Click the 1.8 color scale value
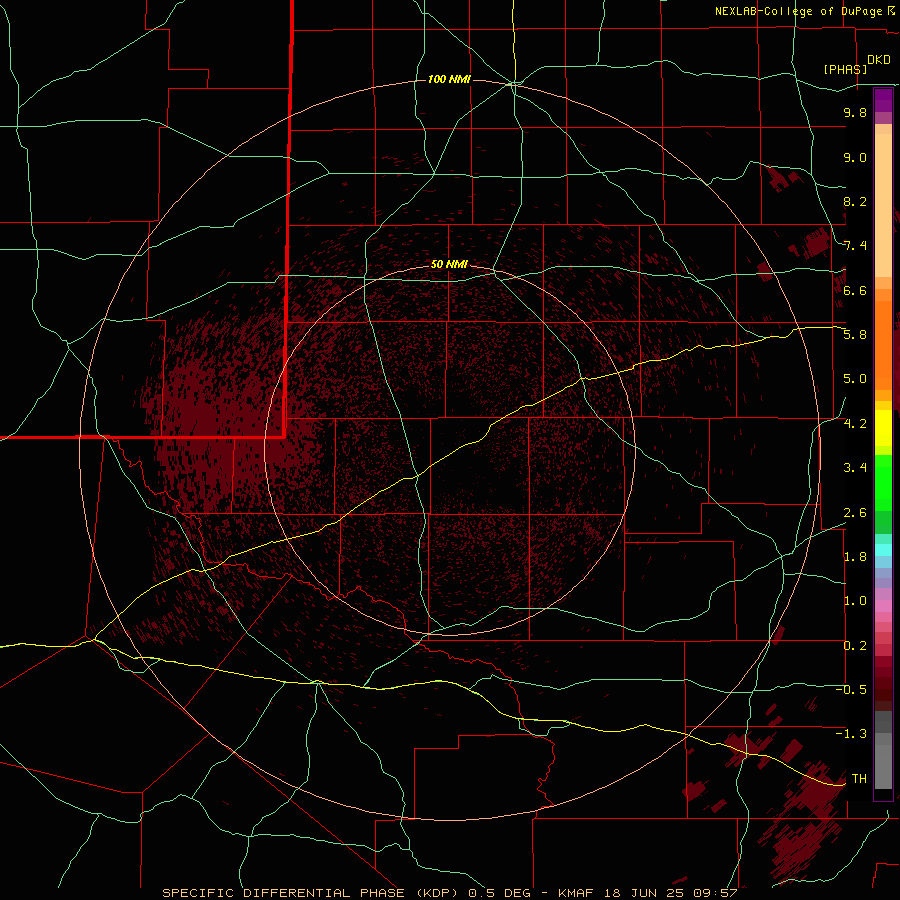 coord(855,557)
